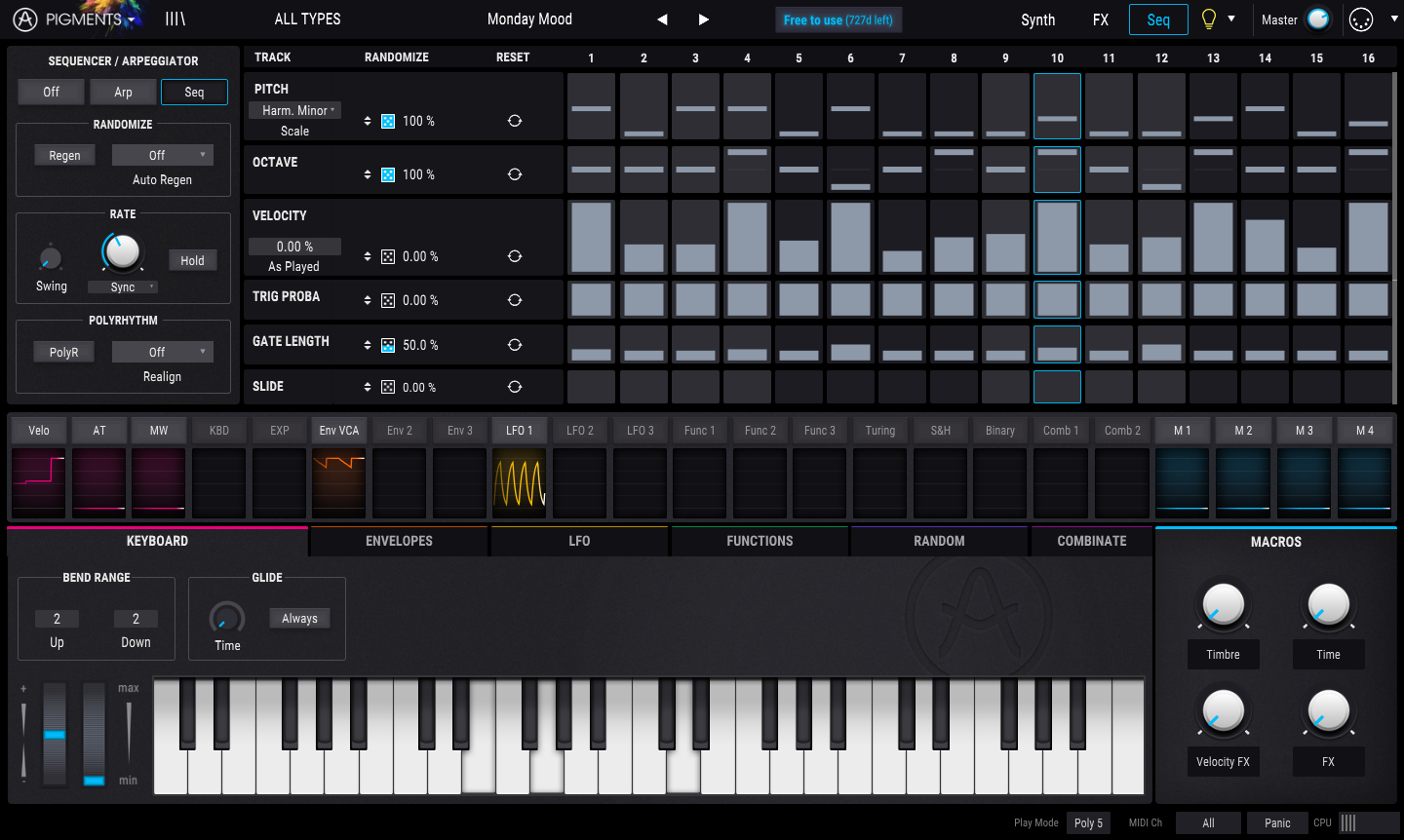Toggle glide mode Always
Screen dimensions: 1404x840
299,618
